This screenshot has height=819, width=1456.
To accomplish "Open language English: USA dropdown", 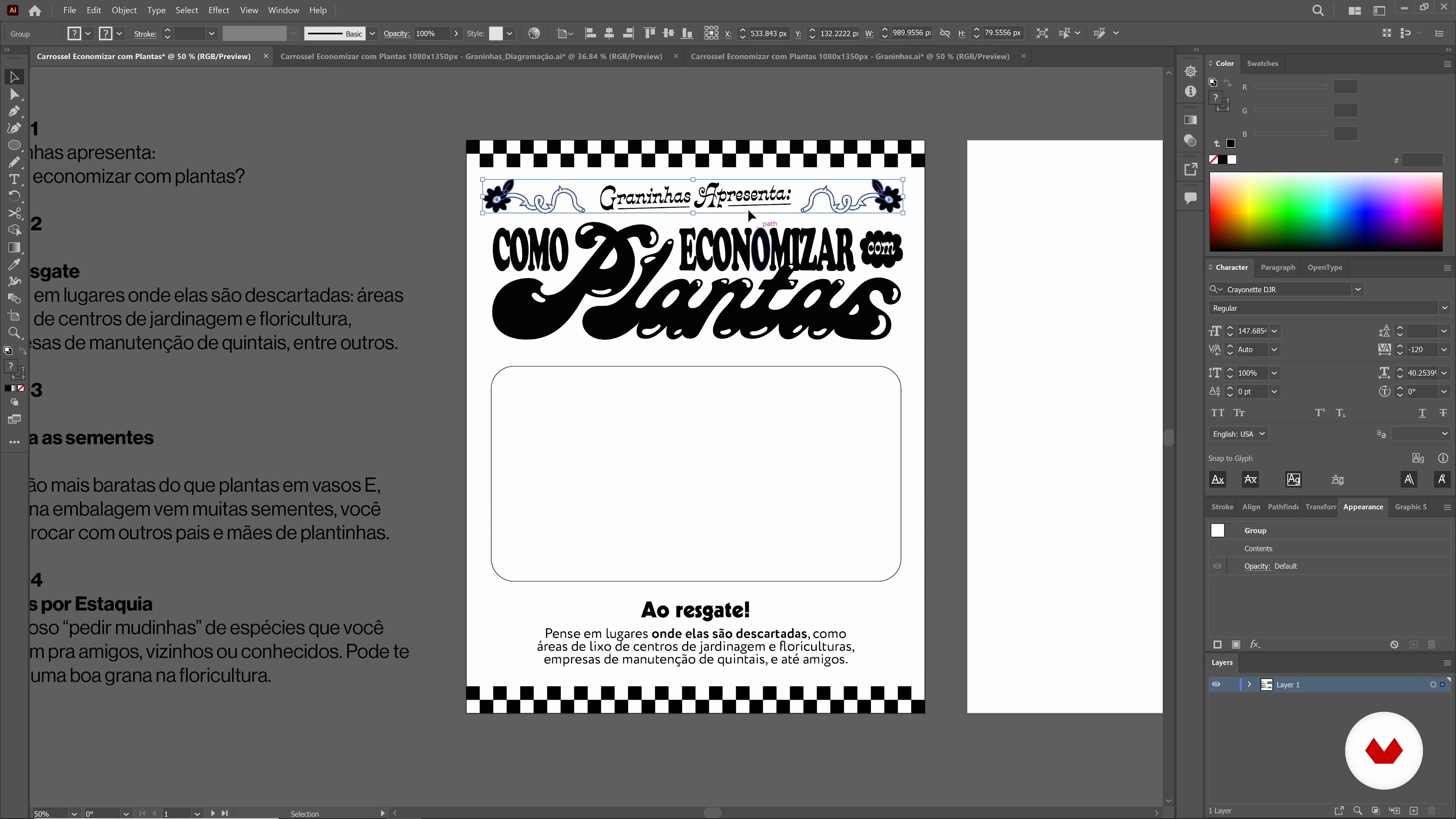I will pyautogui.click(x=1238, y=434).
